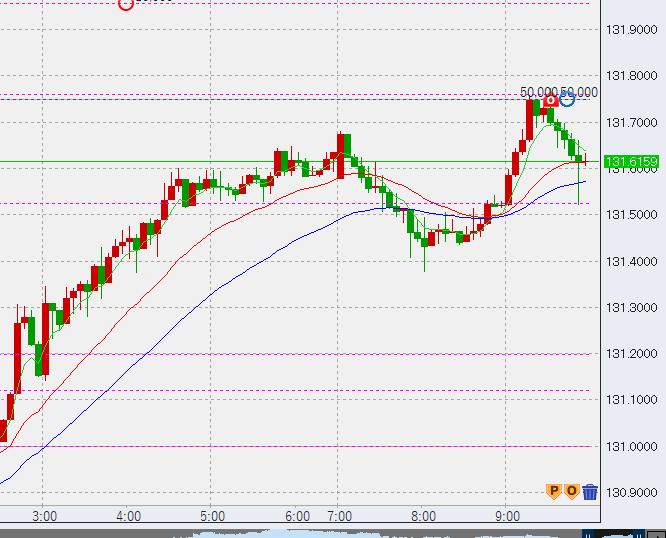Click the 3:00 label on the time axis
The width and height of the screenshot is (666, 538).
(x=44, y=516)
